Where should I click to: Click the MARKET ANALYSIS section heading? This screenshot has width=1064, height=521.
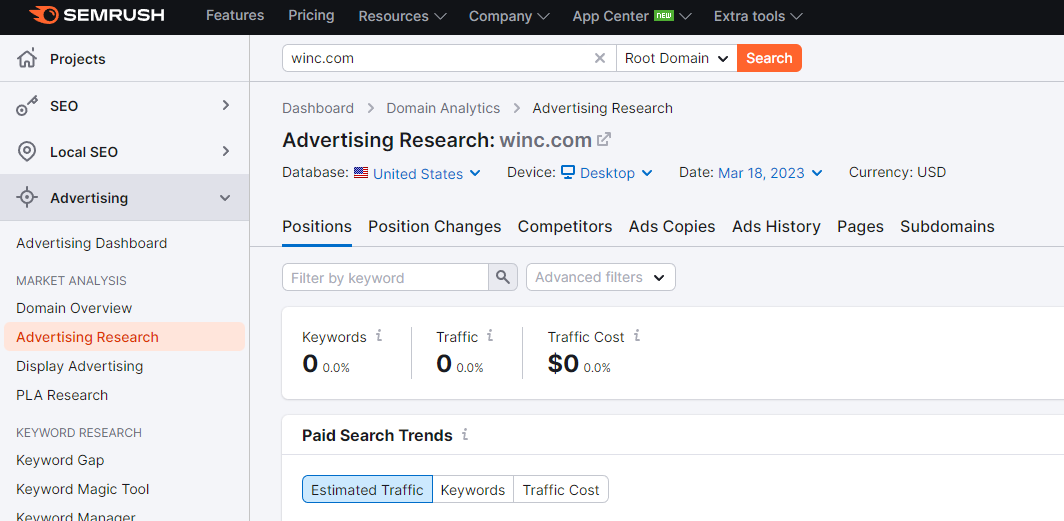[x=71, y=281]
